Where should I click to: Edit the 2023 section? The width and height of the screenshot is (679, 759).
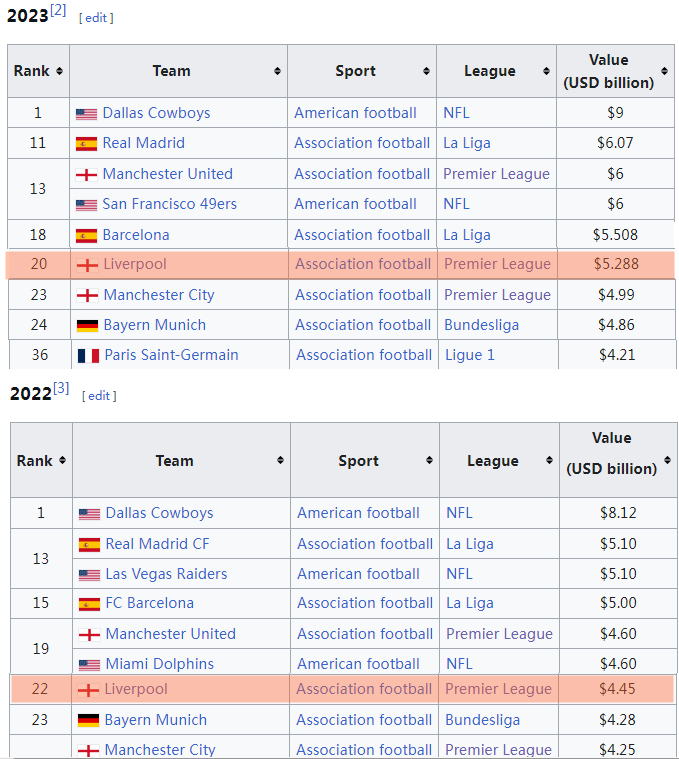click(x=96, y=18)
